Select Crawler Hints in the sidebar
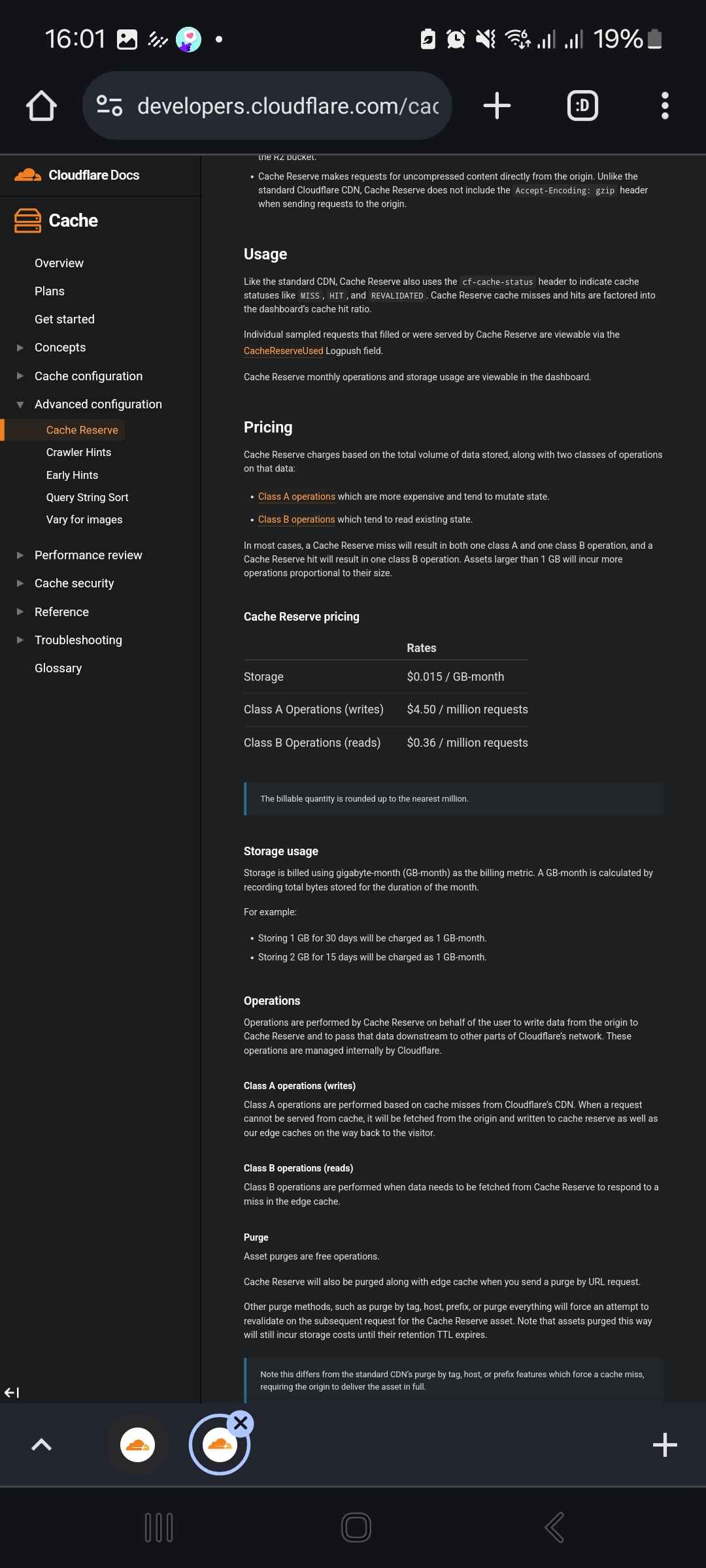Screen dimensions: 706x1568 click(x=79, y=451)
